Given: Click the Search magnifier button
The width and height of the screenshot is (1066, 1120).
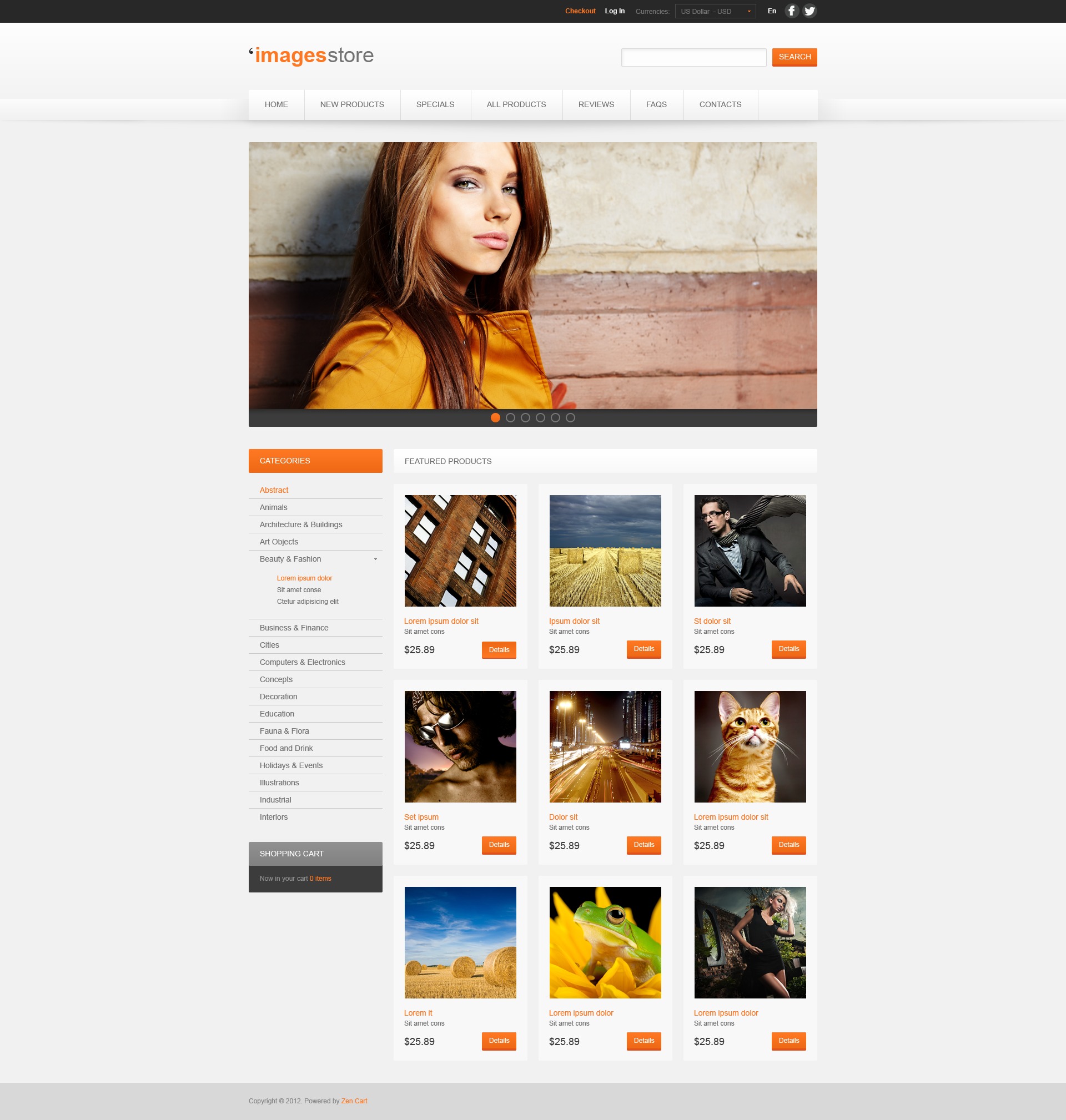Looking at the screenshot, I should pyautogui.click(x=794, y=56).
